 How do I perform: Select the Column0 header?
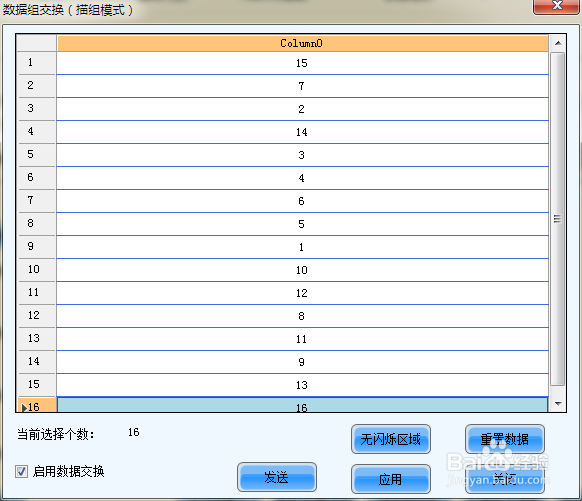pos(302,43)
